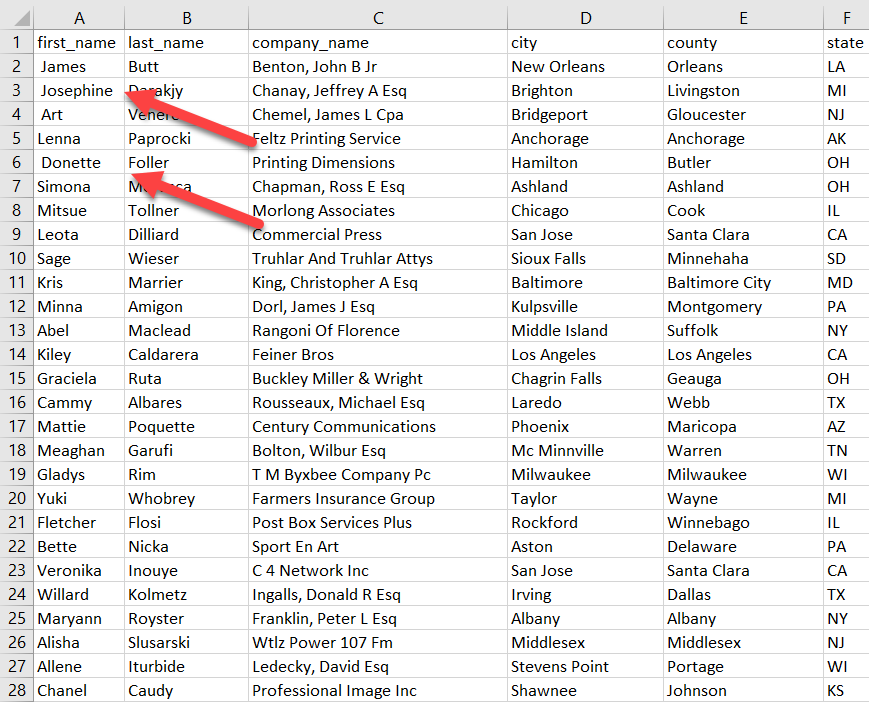Select the New Orleans city cell

pos(557,67)
